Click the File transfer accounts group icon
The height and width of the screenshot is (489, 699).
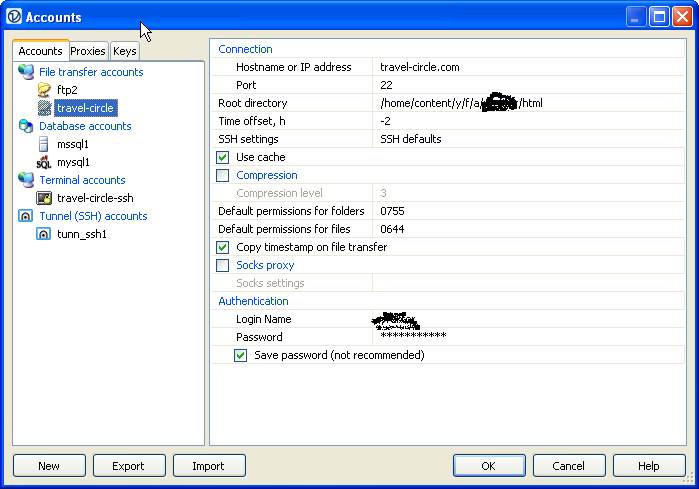click(x=26, y=72)
